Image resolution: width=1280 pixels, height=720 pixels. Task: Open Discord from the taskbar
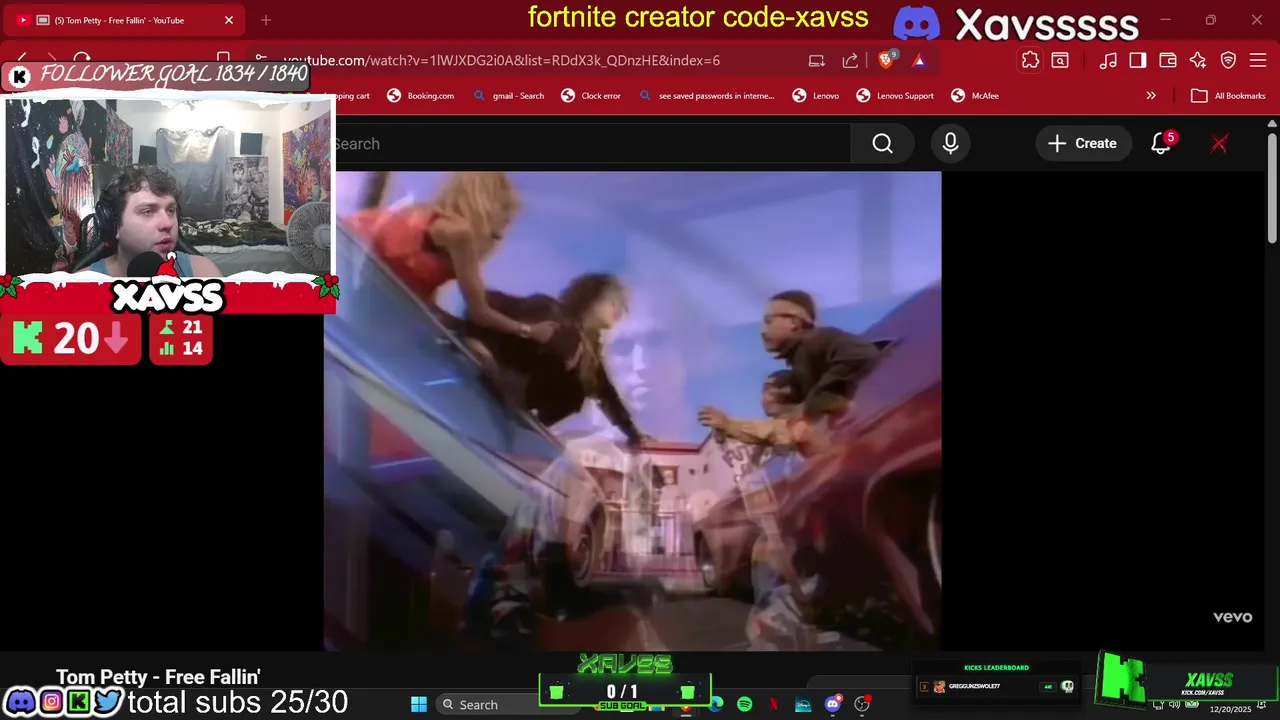coord(833,704)
